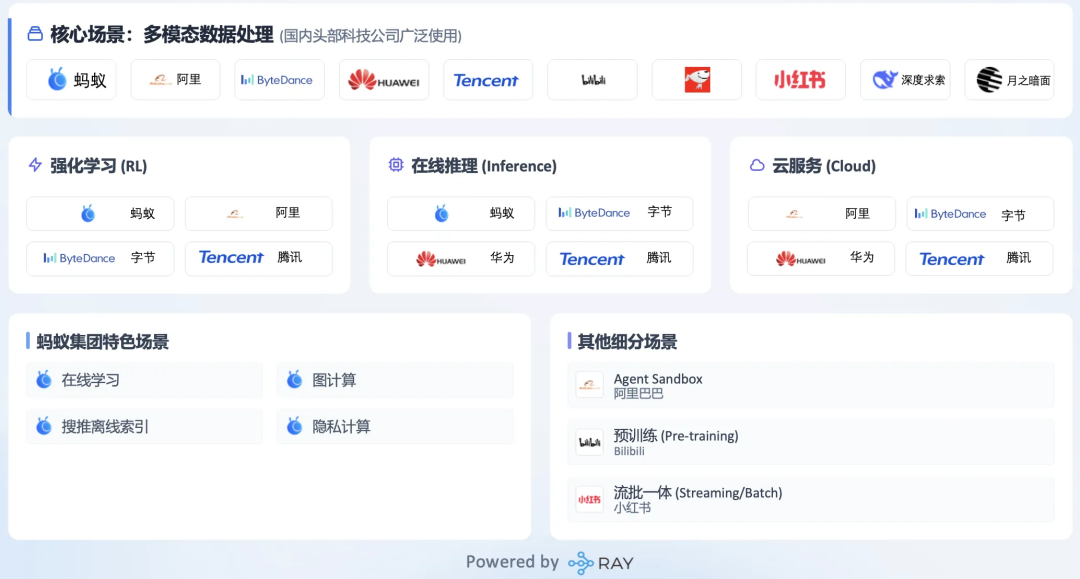Select the 小红书 logo card in the 核心场景 row
This screenshot has width=1080, height=579.
(801, 80)
